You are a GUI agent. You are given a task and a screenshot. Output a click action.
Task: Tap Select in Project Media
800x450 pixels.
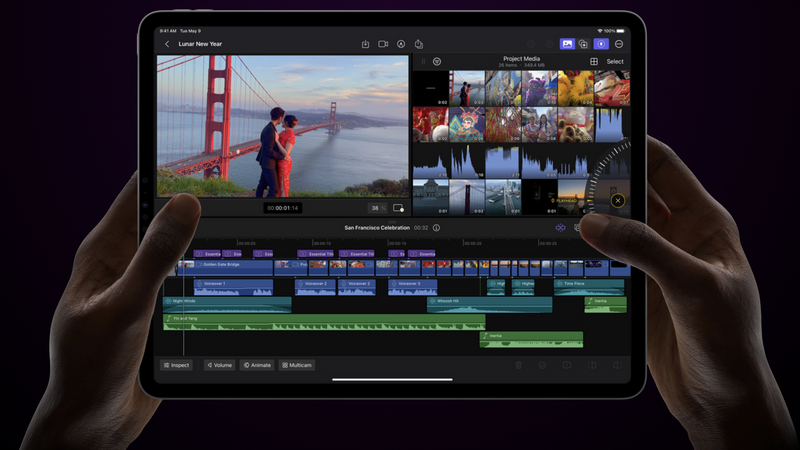point(615,62)
